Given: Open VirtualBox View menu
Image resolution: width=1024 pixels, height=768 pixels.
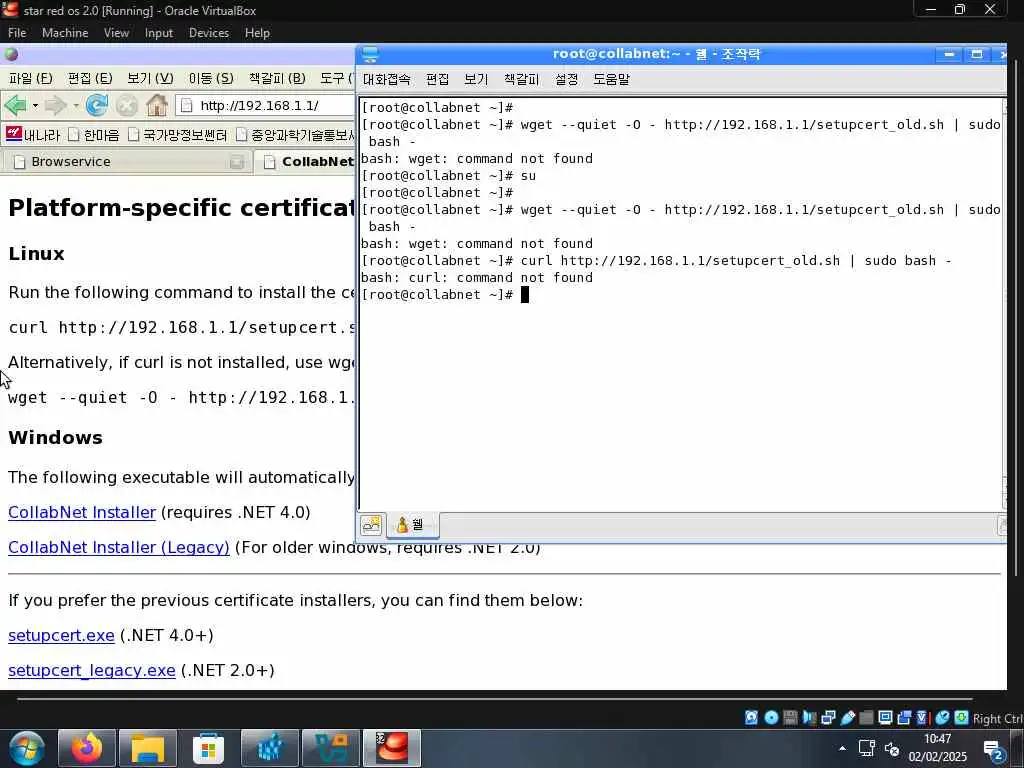Looking at the screenshot, I should [116, 33].
